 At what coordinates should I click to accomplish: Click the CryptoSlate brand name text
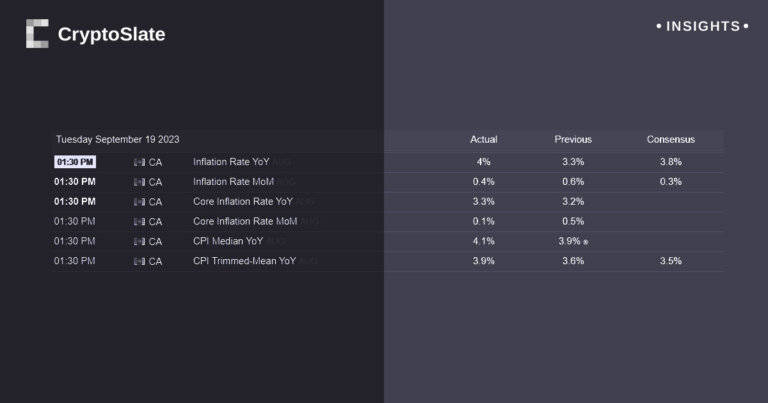pos(111,35)
